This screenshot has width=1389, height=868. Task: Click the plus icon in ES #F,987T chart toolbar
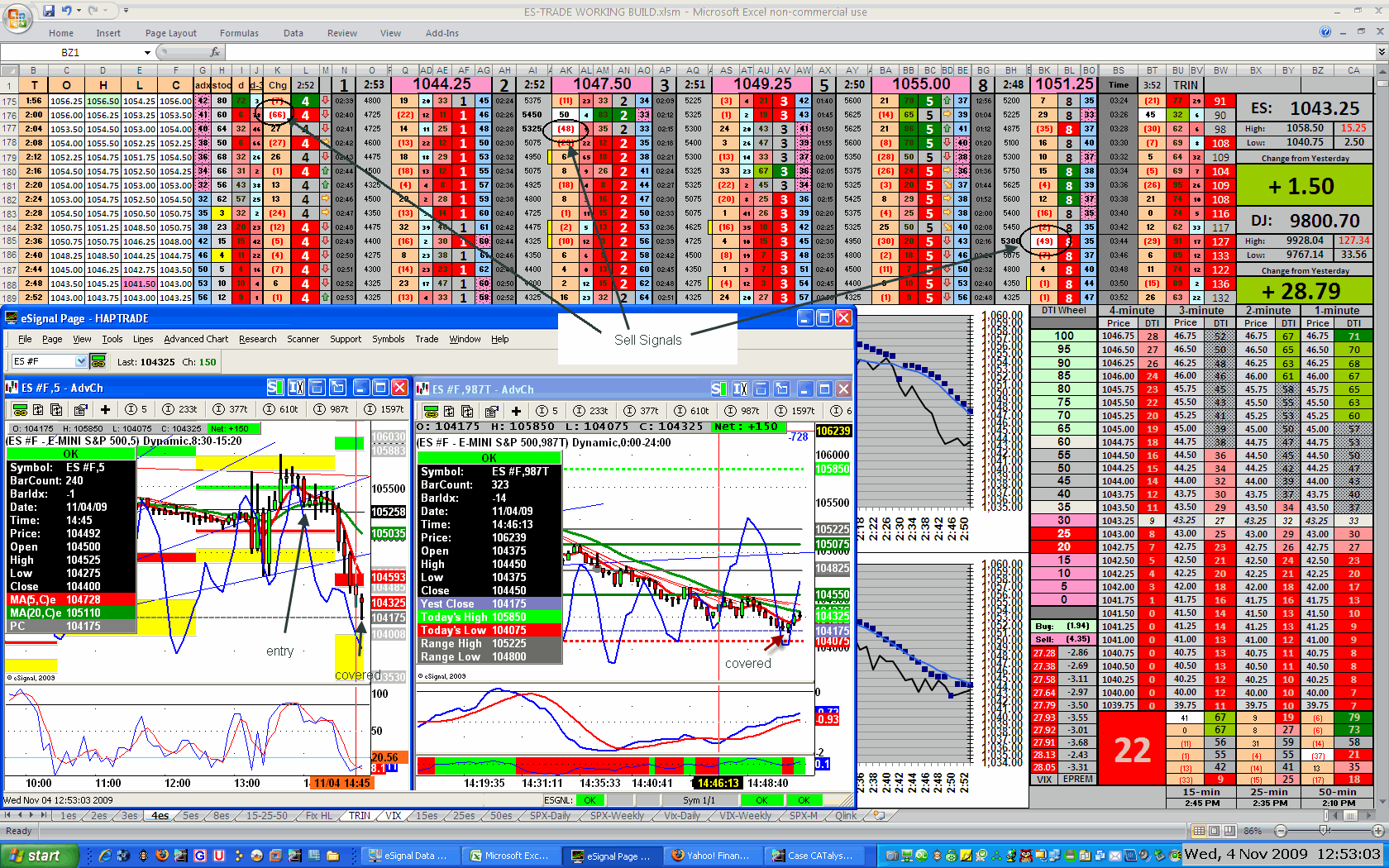coord(516,411)
